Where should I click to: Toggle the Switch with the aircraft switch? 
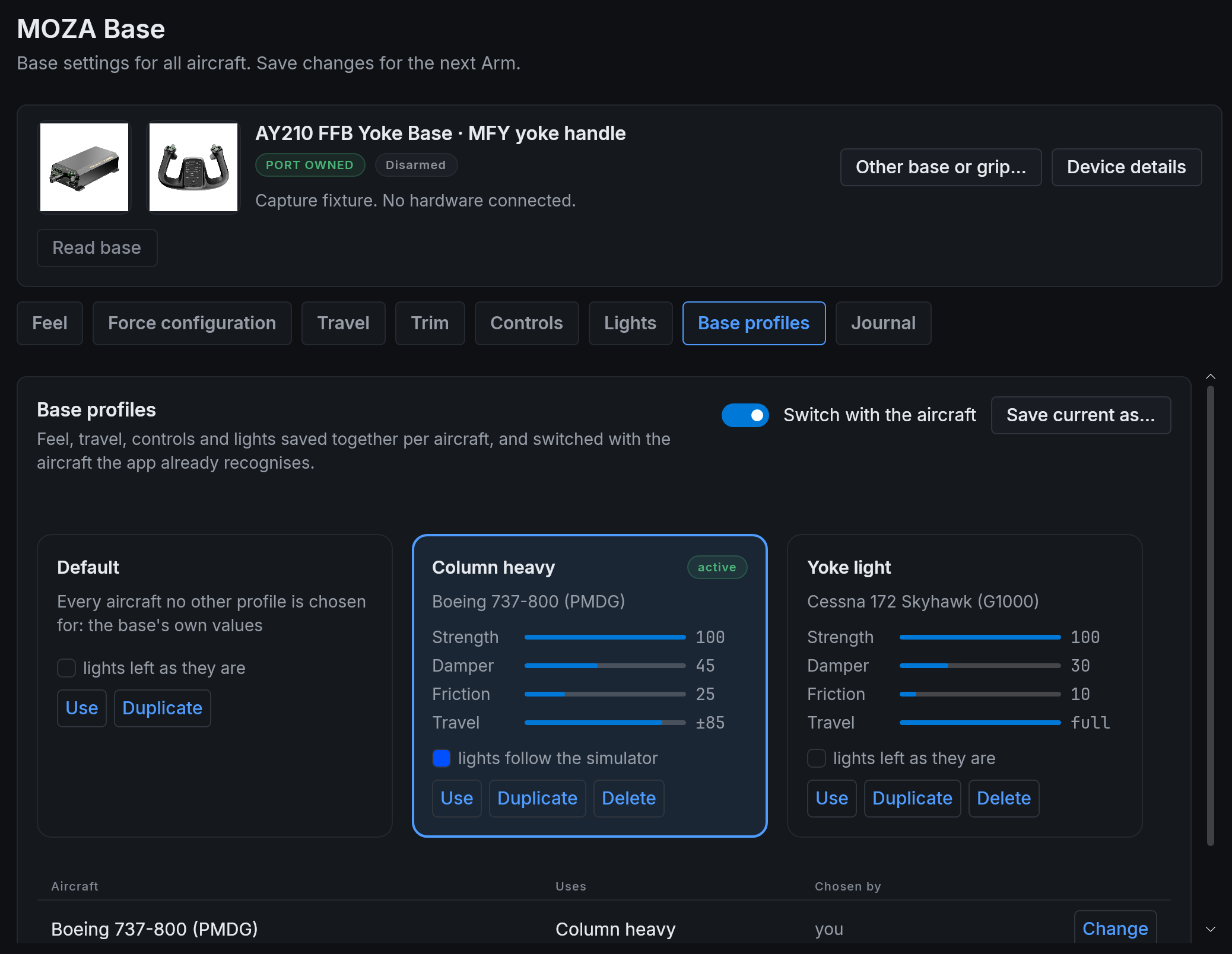point(745,415)
